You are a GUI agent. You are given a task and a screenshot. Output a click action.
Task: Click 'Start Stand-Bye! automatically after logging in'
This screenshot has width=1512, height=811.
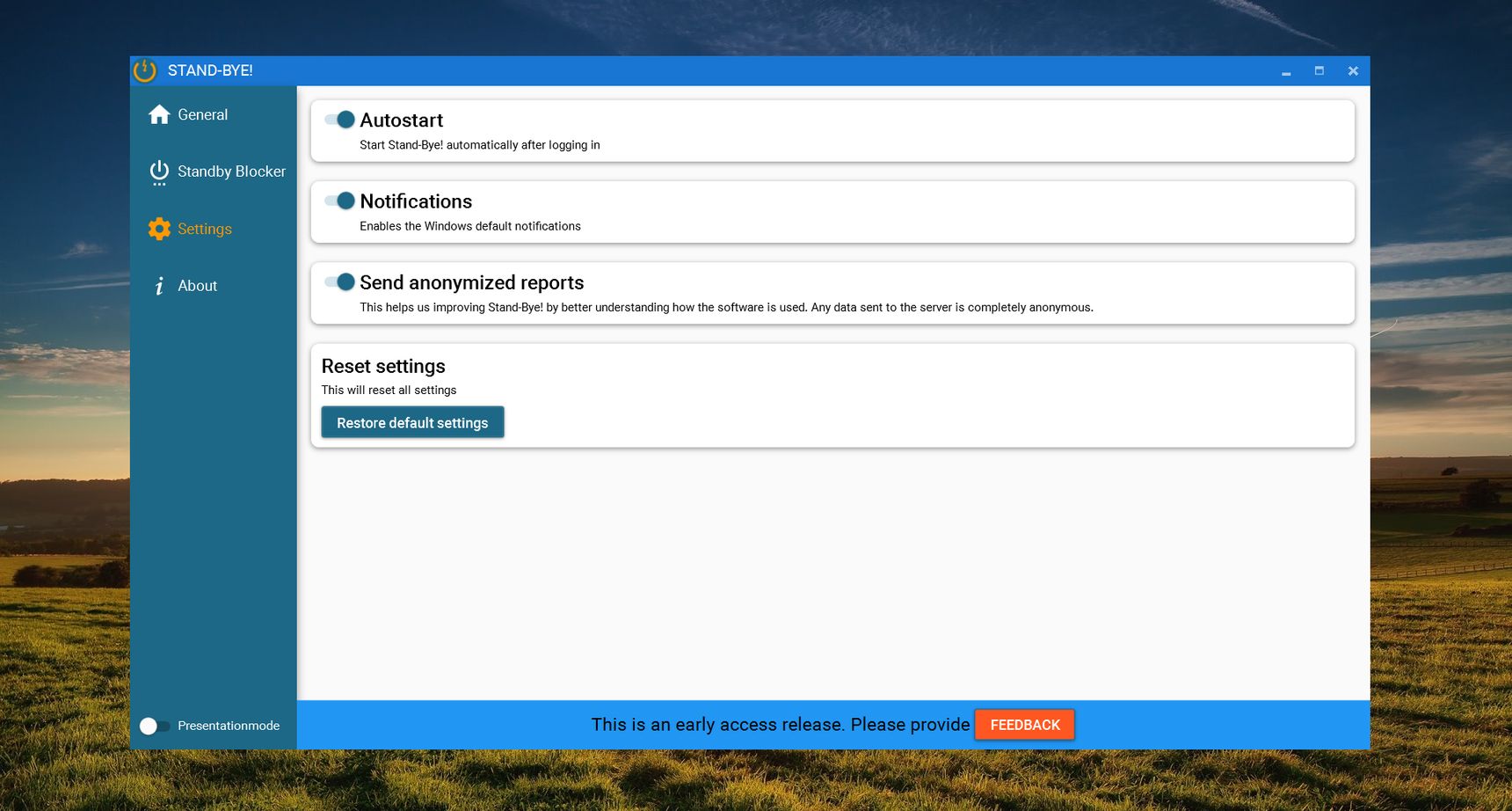coord(480,145)
